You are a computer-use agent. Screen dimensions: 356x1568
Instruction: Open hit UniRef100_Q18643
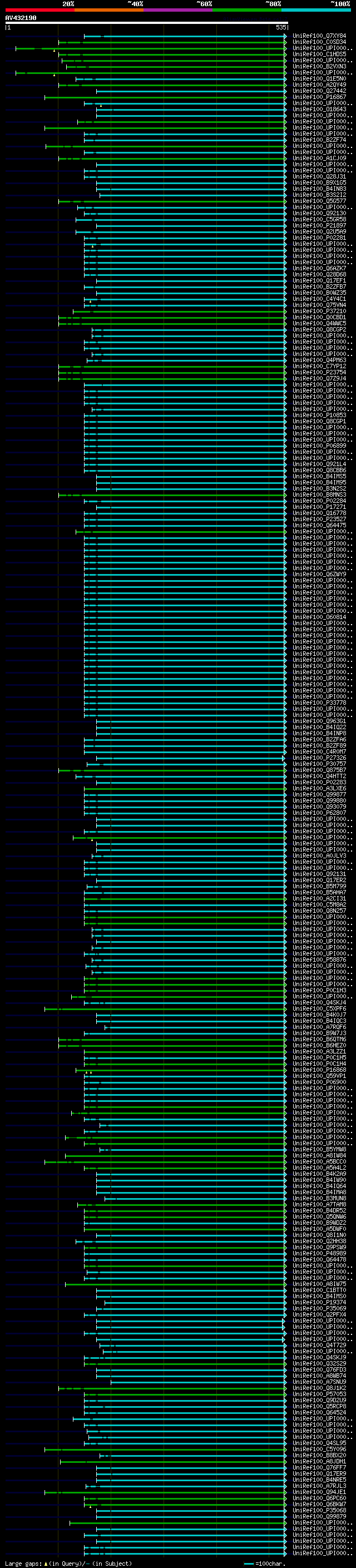pyautogui.click(x=319, y=110)
